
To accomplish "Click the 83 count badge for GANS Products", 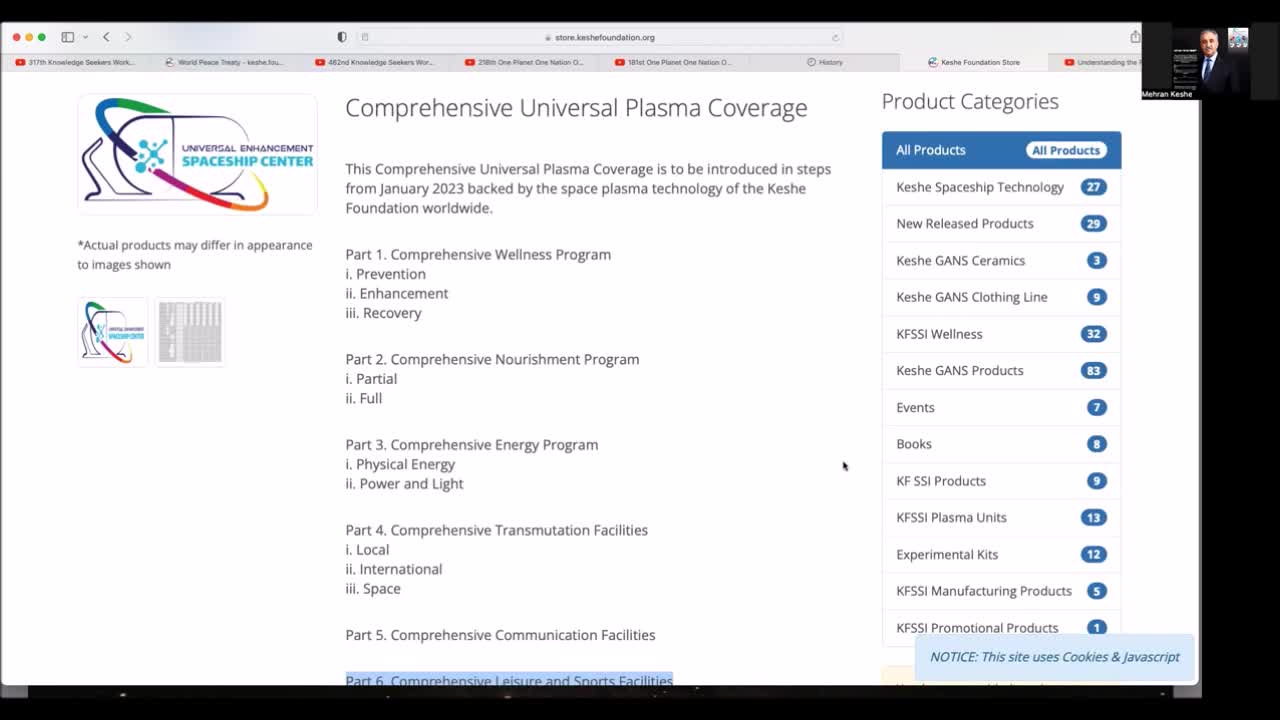I will point(1093,371).
